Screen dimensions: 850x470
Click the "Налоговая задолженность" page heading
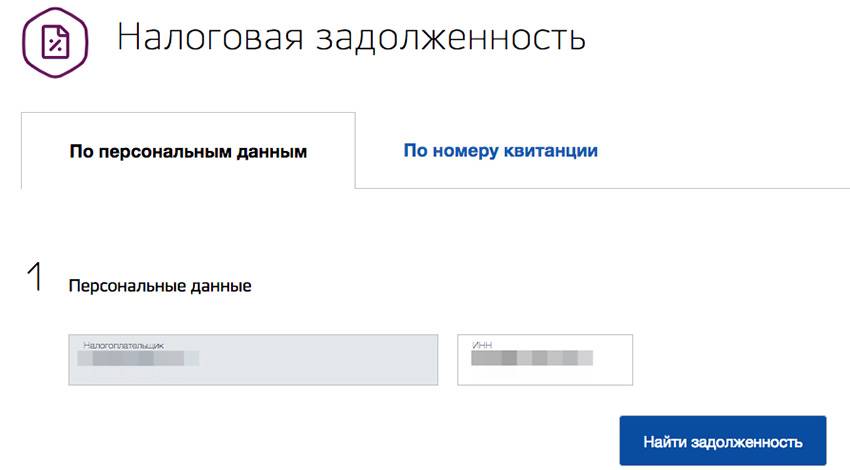click(350, 38)
